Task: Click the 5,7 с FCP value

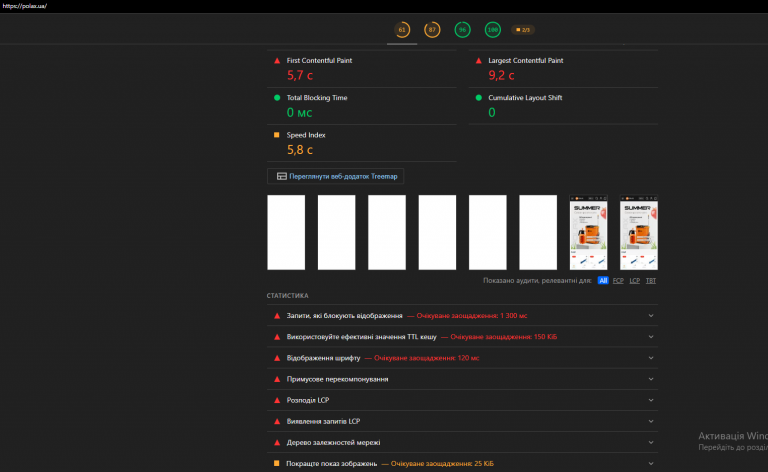Action: tap(300, 75)
